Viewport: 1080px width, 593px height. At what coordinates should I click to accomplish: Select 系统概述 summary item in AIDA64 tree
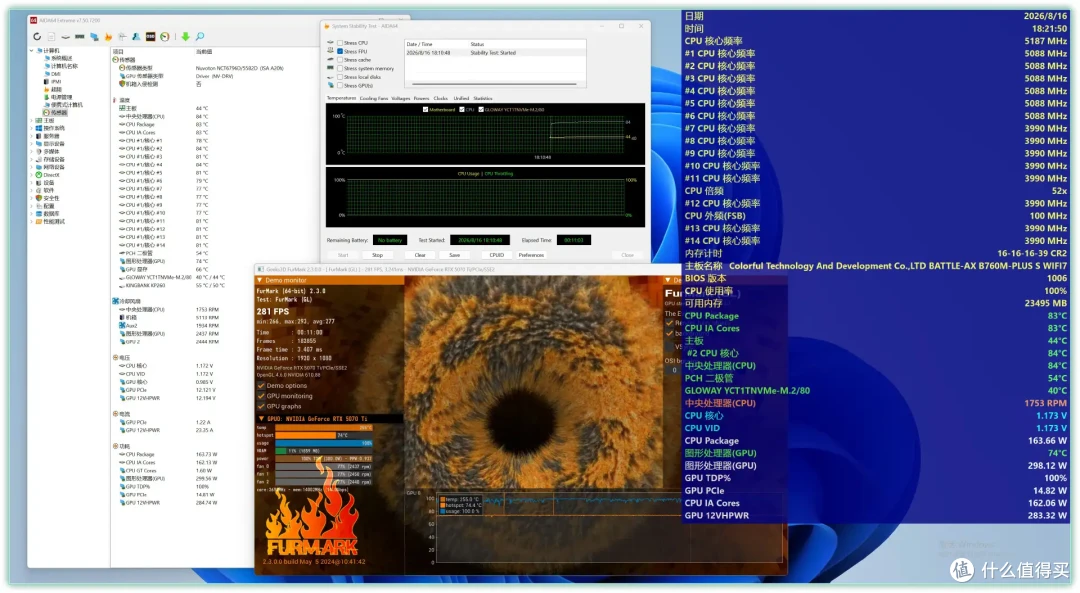pos(57,59)
